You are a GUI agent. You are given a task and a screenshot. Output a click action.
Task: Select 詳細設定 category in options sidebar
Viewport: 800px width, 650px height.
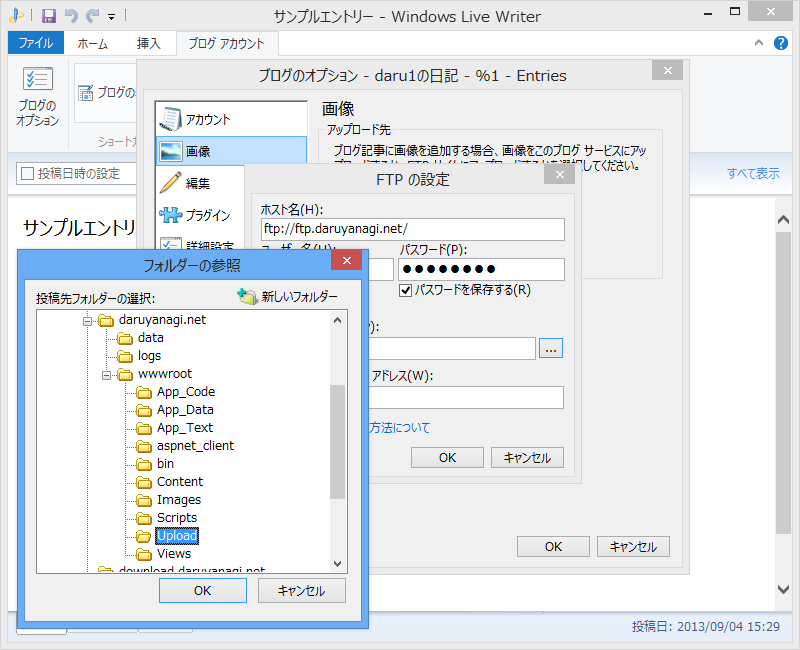pos(201,244)
